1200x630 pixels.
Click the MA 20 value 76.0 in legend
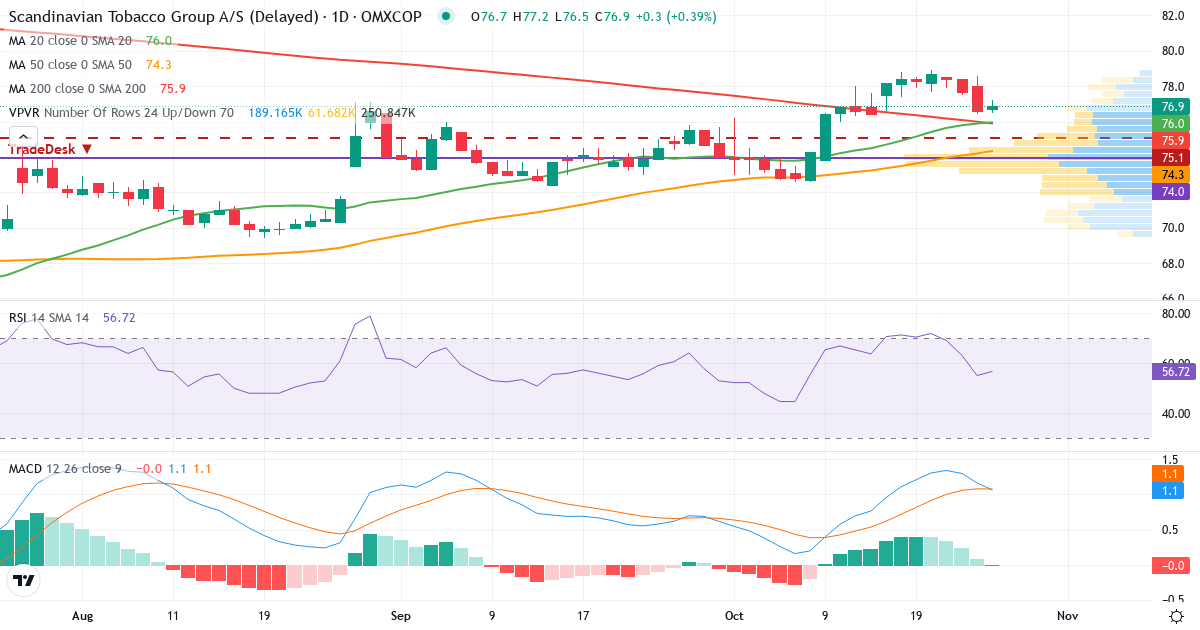[x=159, y=41]
